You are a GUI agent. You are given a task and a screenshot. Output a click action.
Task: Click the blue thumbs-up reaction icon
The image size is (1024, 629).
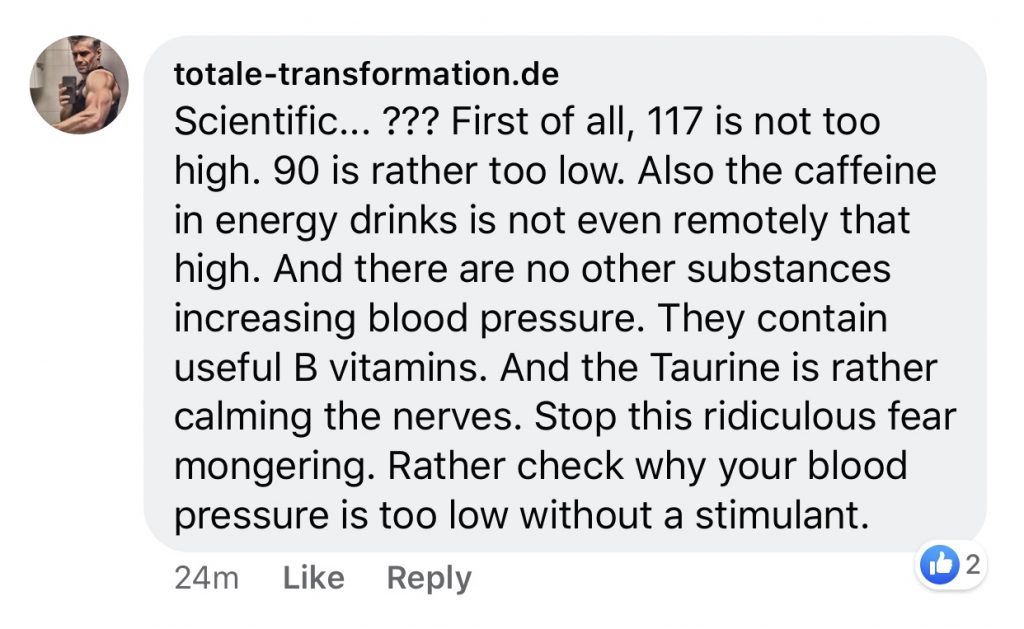939,564
